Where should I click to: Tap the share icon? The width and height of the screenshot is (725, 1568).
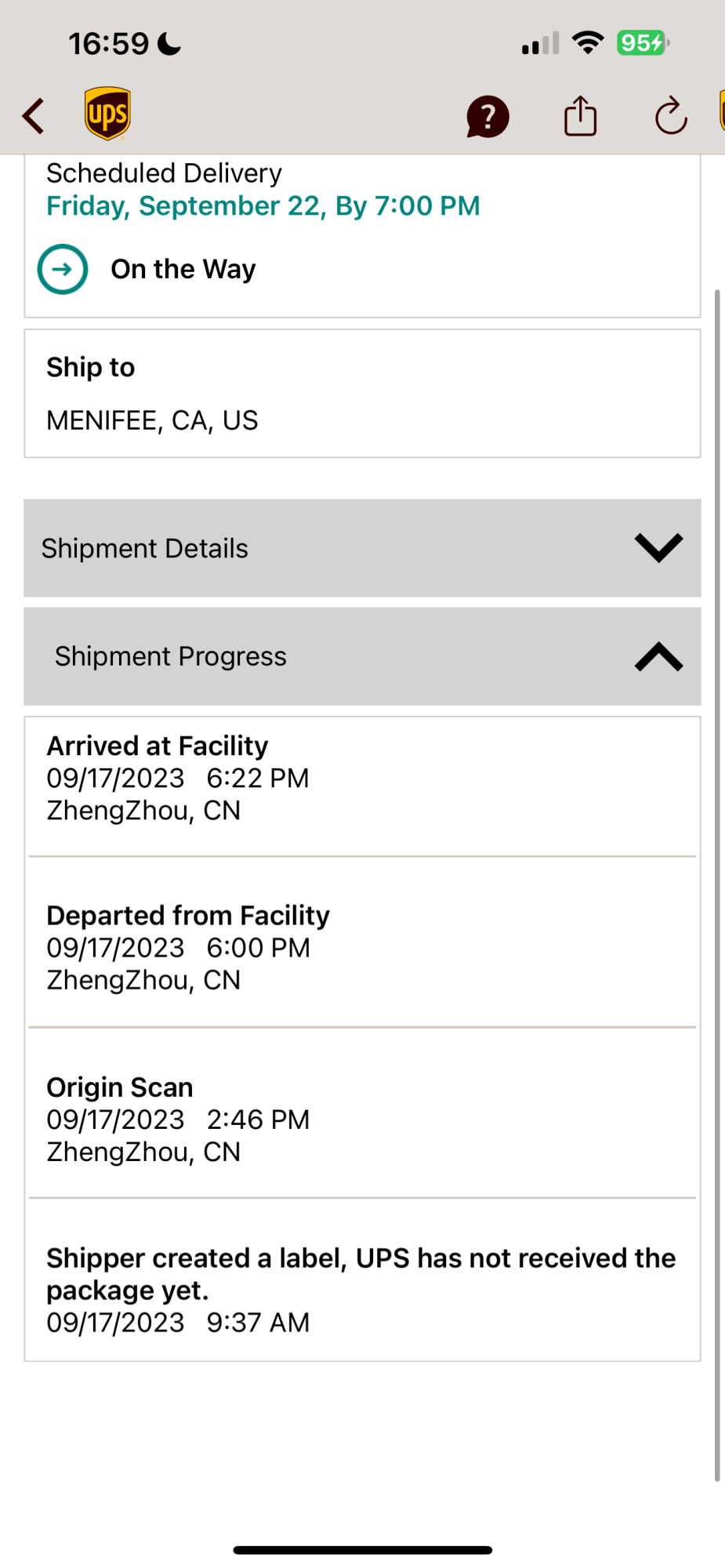tap(580, 116)
